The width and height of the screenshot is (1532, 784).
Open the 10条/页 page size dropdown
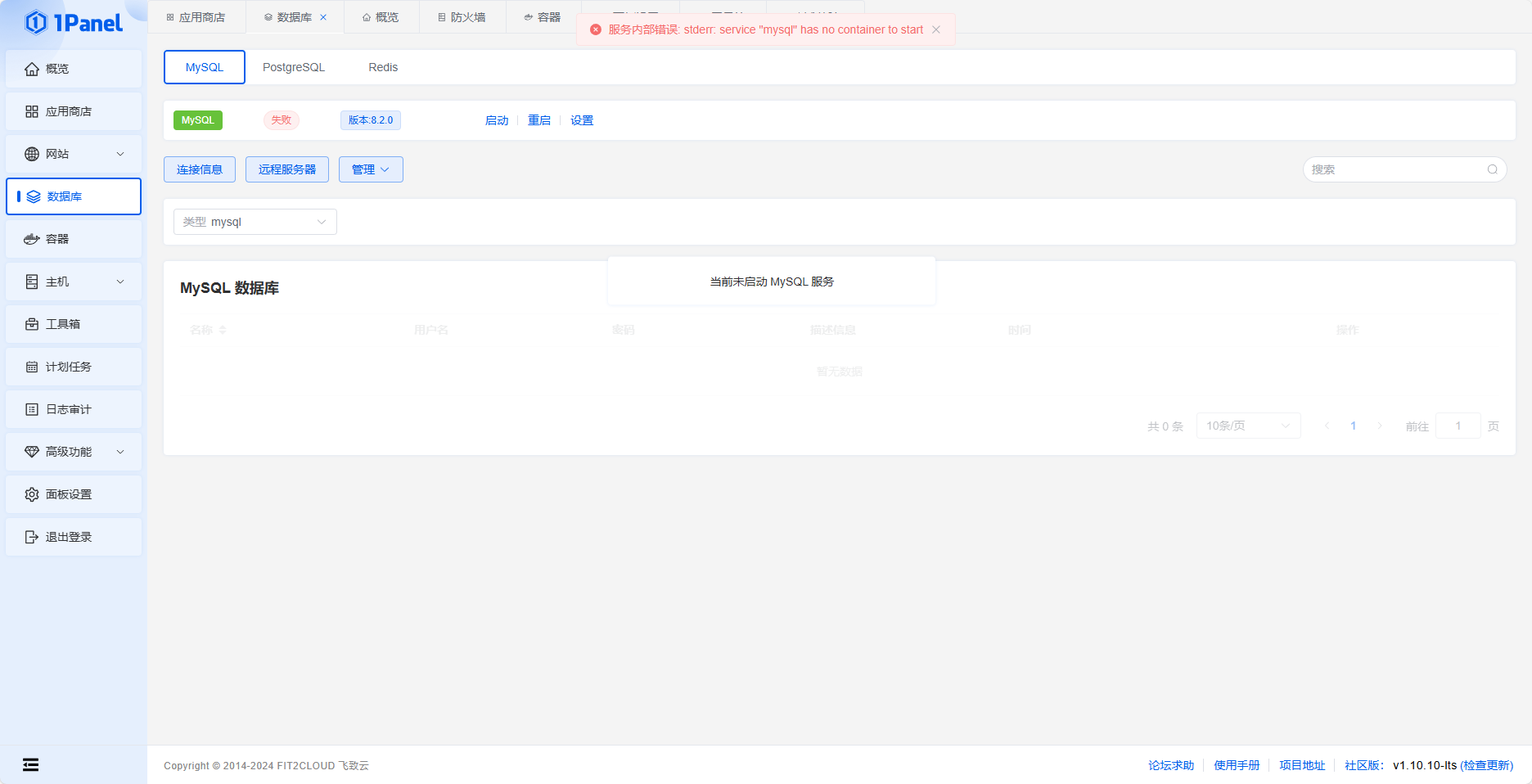click(x=1248, y=426)
